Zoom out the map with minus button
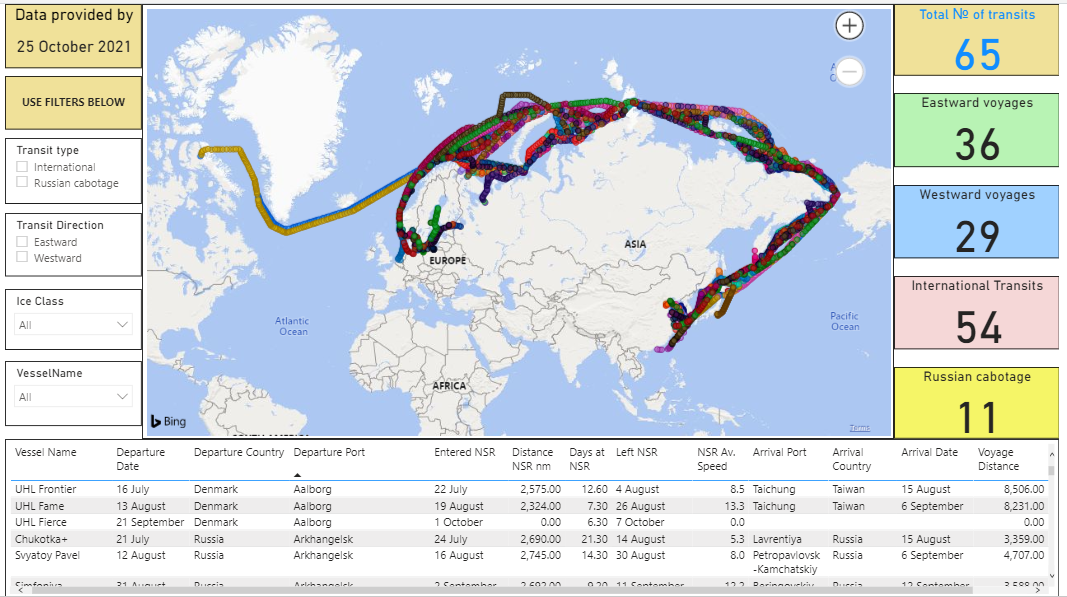The width and height of the screenshot is (1067, 597). [x=849, y=71]
